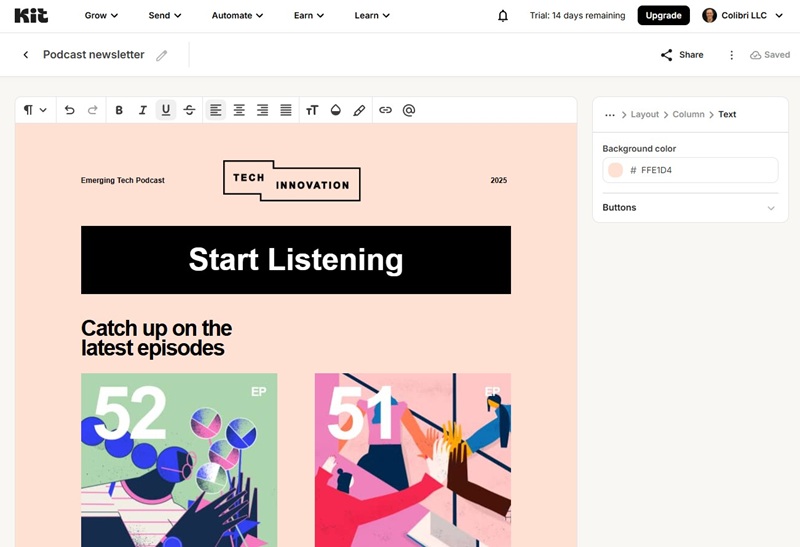Open the paragraph style dropdown
Viewport: 800px width, 547px height.
(35, 110)
